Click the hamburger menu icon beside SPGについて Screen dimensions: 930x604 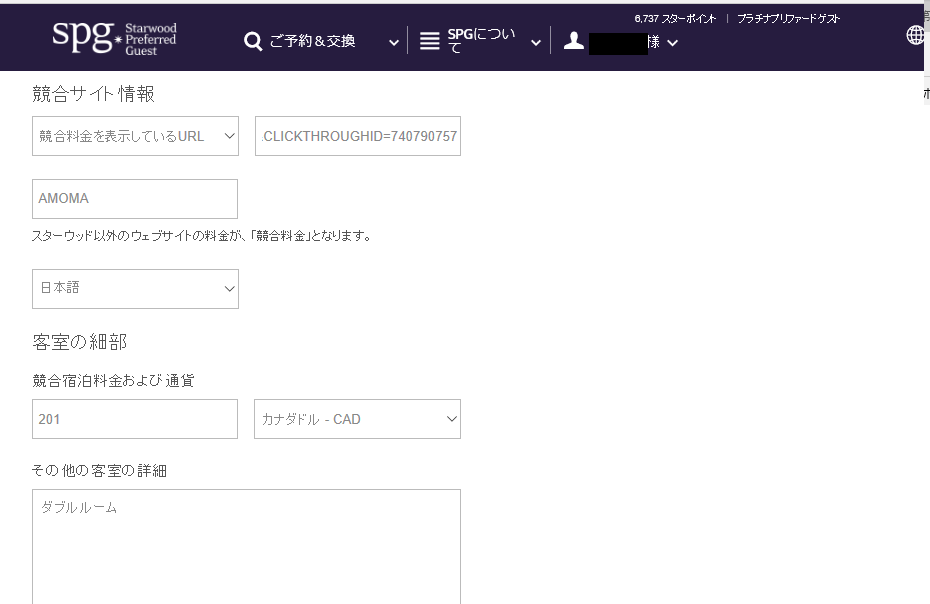429,41
